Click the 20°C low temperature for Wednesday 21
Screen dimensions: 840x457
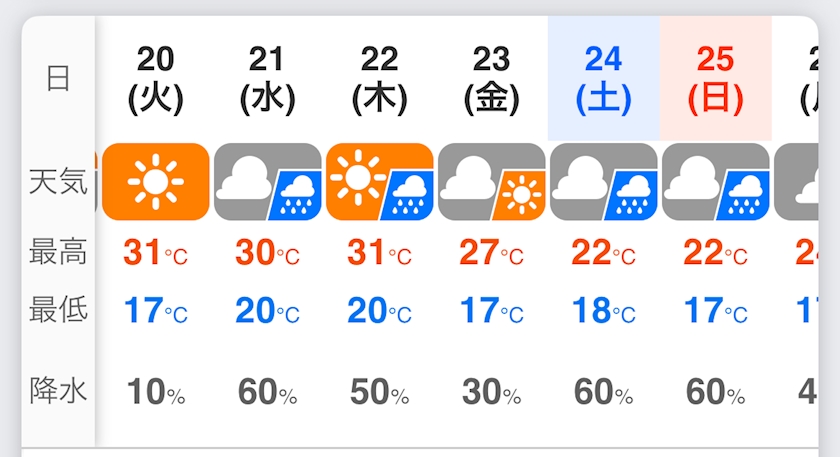tap(268, 312)
